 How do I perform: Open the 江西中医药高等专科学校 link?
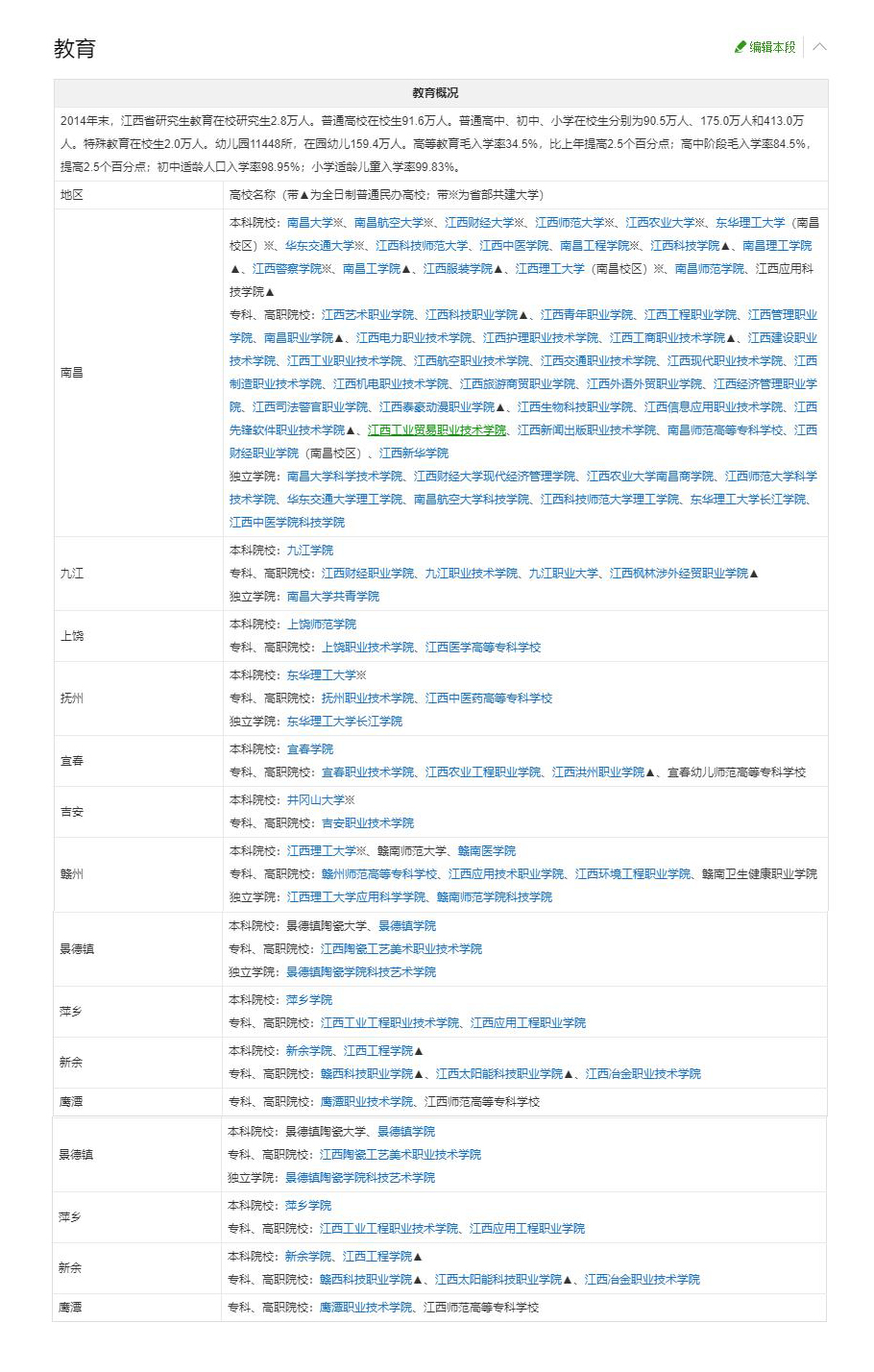[489, 698]
